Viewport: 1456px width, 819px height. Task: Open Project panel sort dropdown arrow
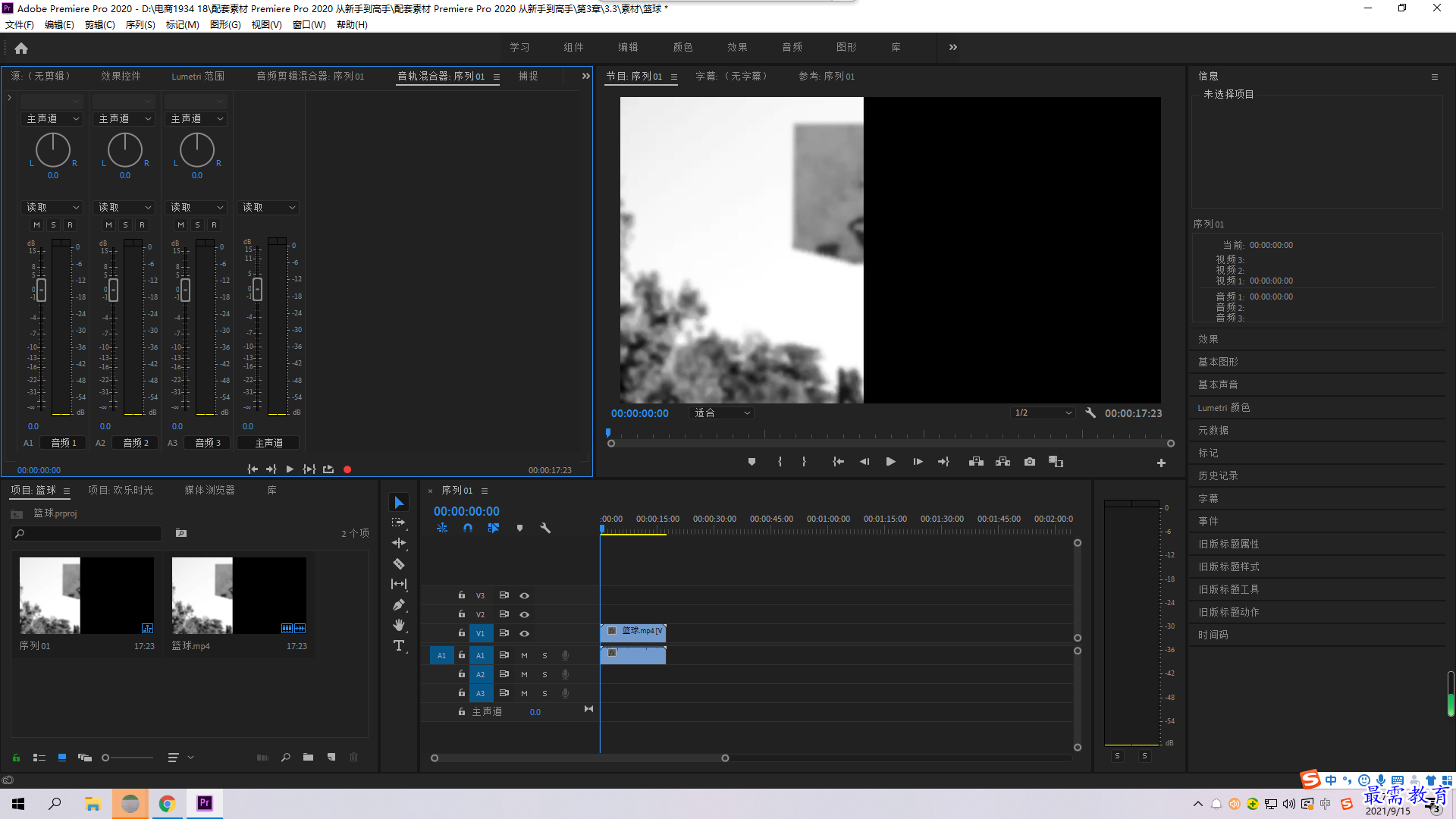pos(190,757)
